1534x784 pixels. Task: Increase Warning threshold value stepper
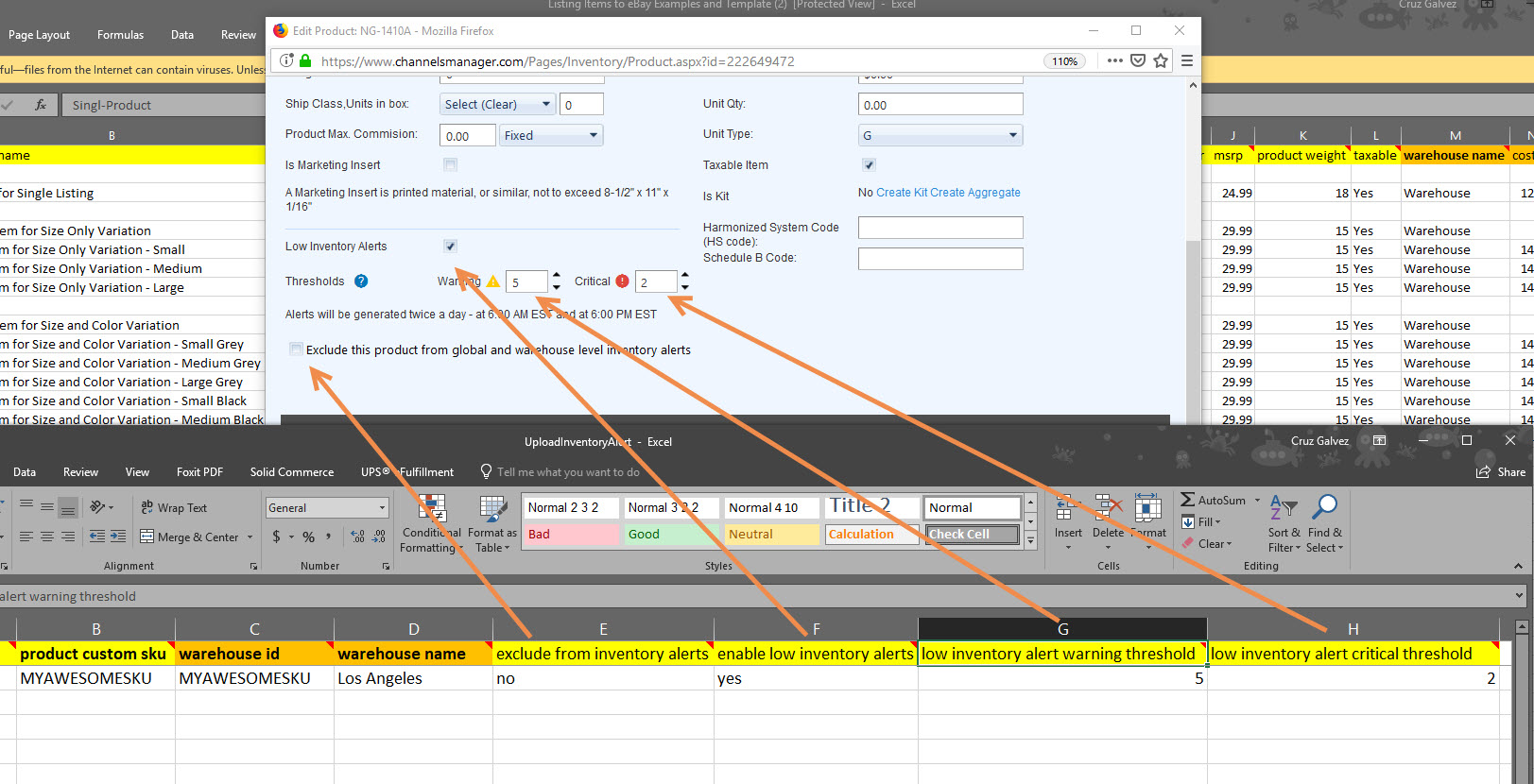[x=556, y=276]
